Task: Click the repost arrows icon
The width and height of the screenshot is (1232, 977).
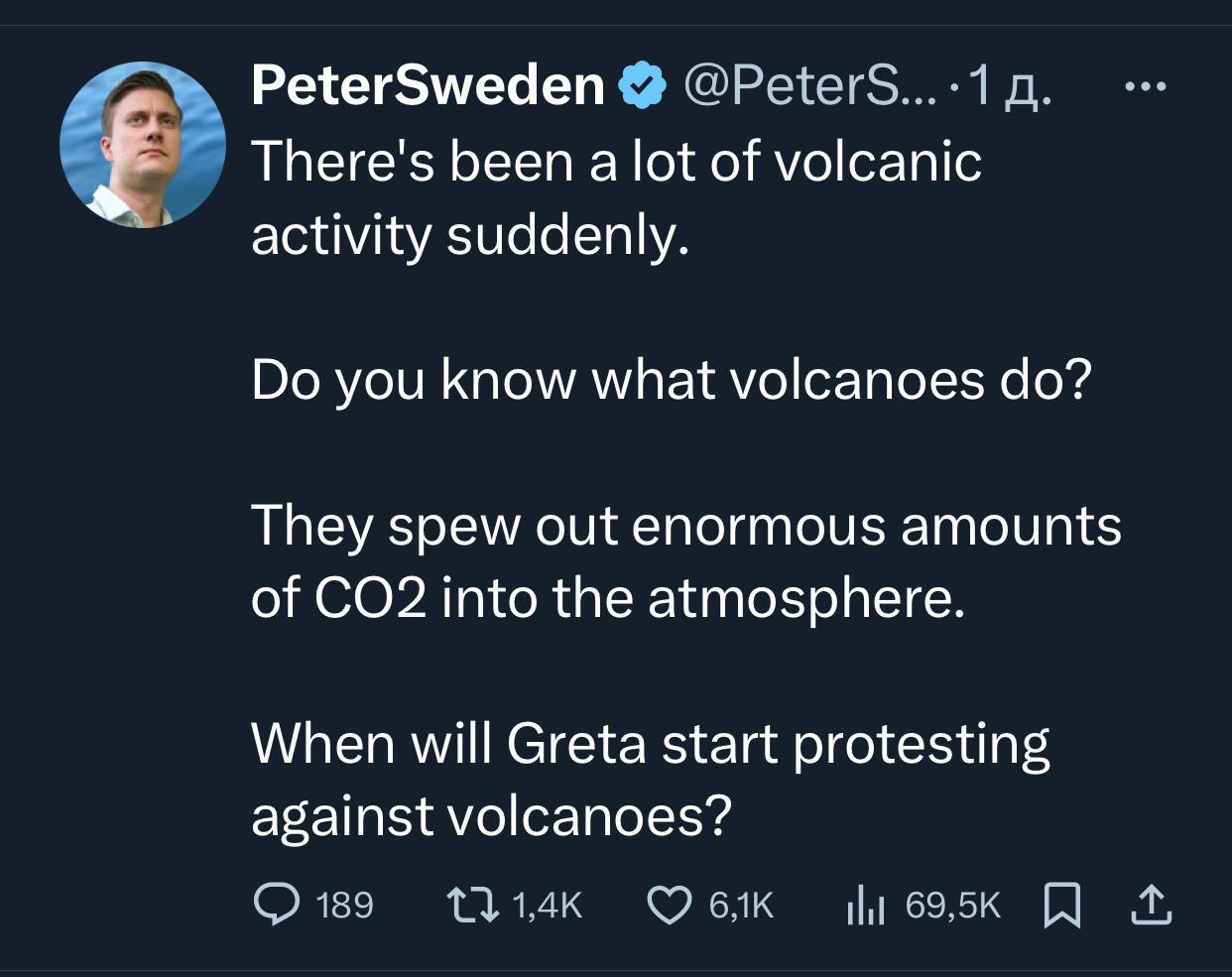Action: 468,904
